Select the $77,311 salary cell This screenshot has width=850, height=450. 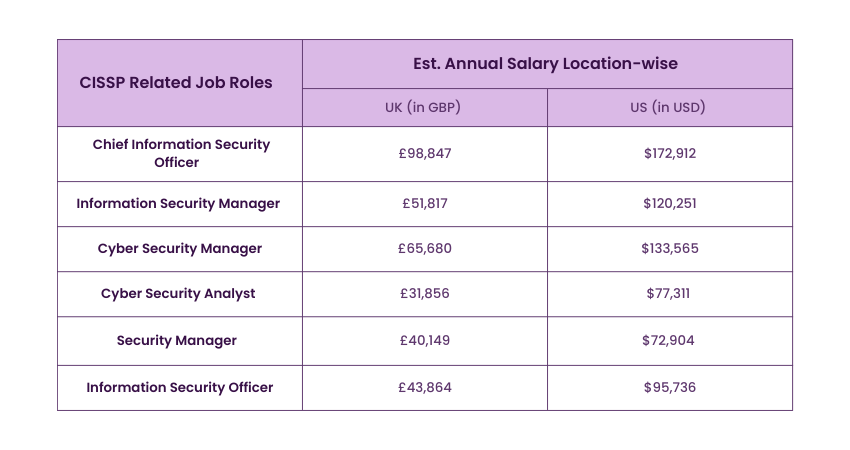tap(669, 293)
